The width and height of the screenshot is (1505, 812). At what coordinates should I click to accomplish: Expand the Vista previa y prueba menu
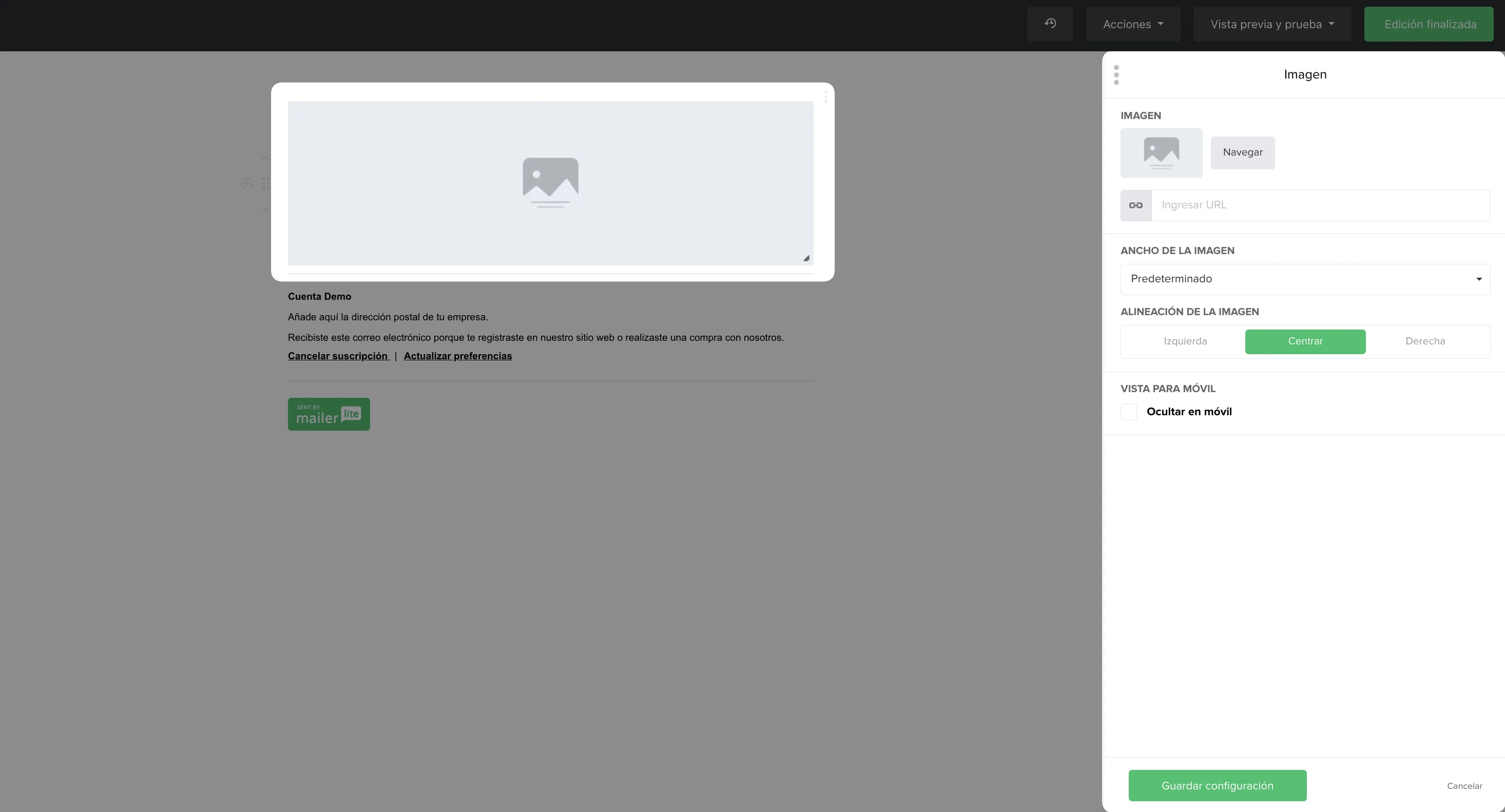pyautogui.click(x=1272, y=24)
